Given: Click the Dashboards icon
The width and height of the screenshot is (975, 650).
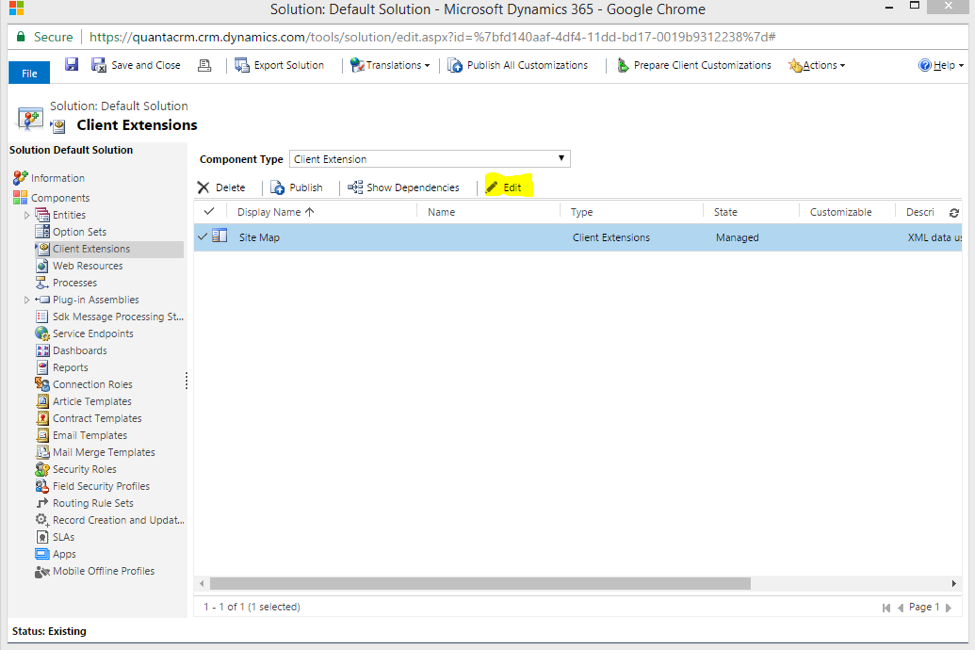Looking at the screenshot, I should 42,350.
